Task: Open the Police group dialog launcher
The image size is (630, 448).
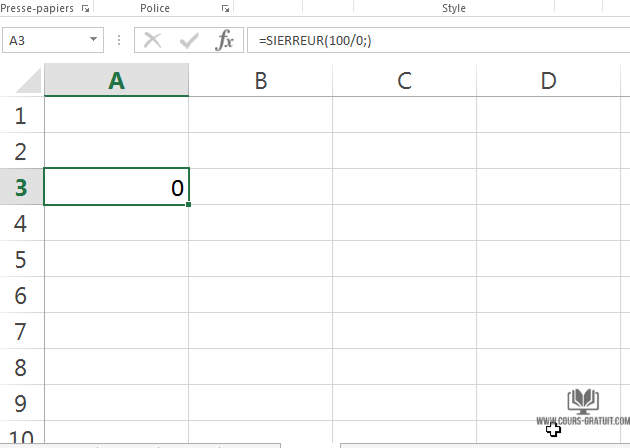Action: tap(226, 9)
